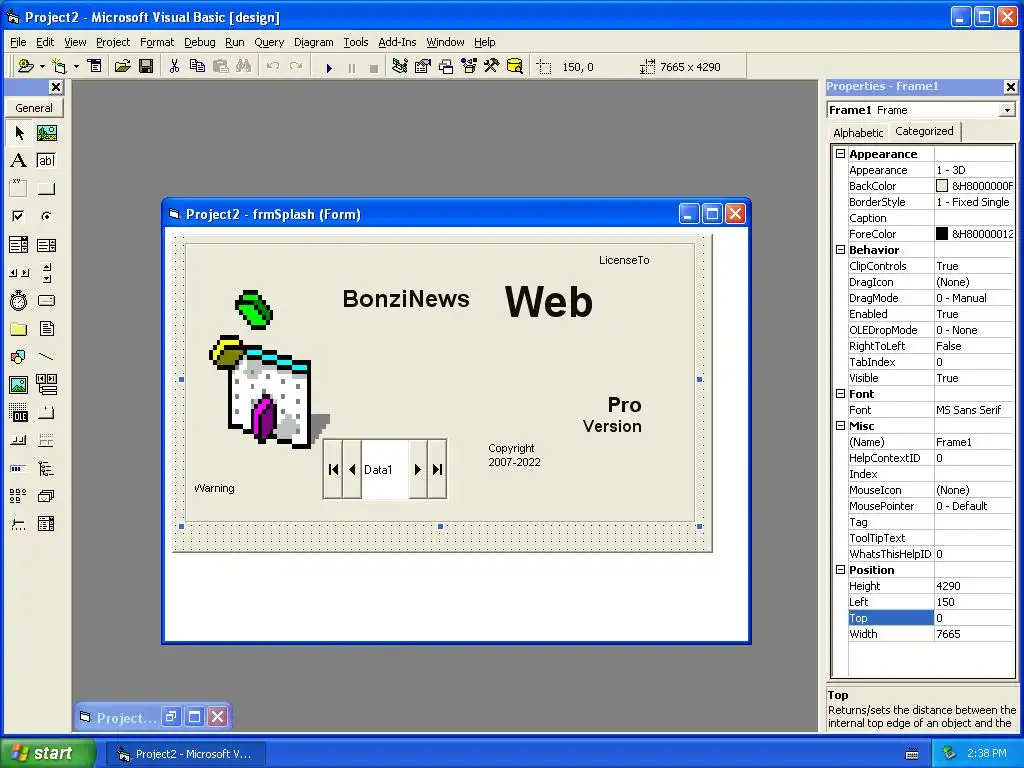The image size is (1024, 768).
Task: Collapse the Misc property category
Action: coord(840,426)
